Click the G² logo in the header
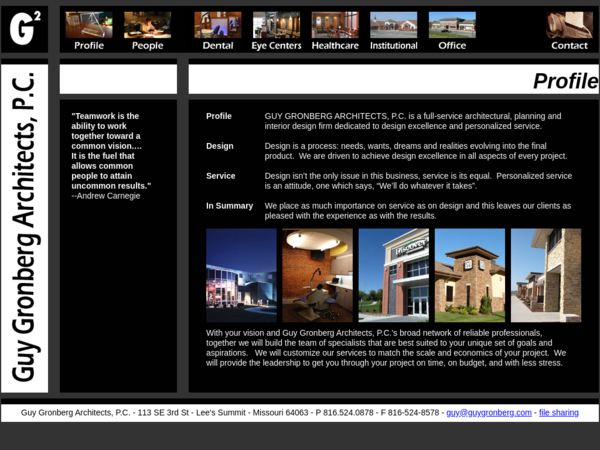Image resolution: width=600 pixels, height=450 pixels. click(25, 29)
